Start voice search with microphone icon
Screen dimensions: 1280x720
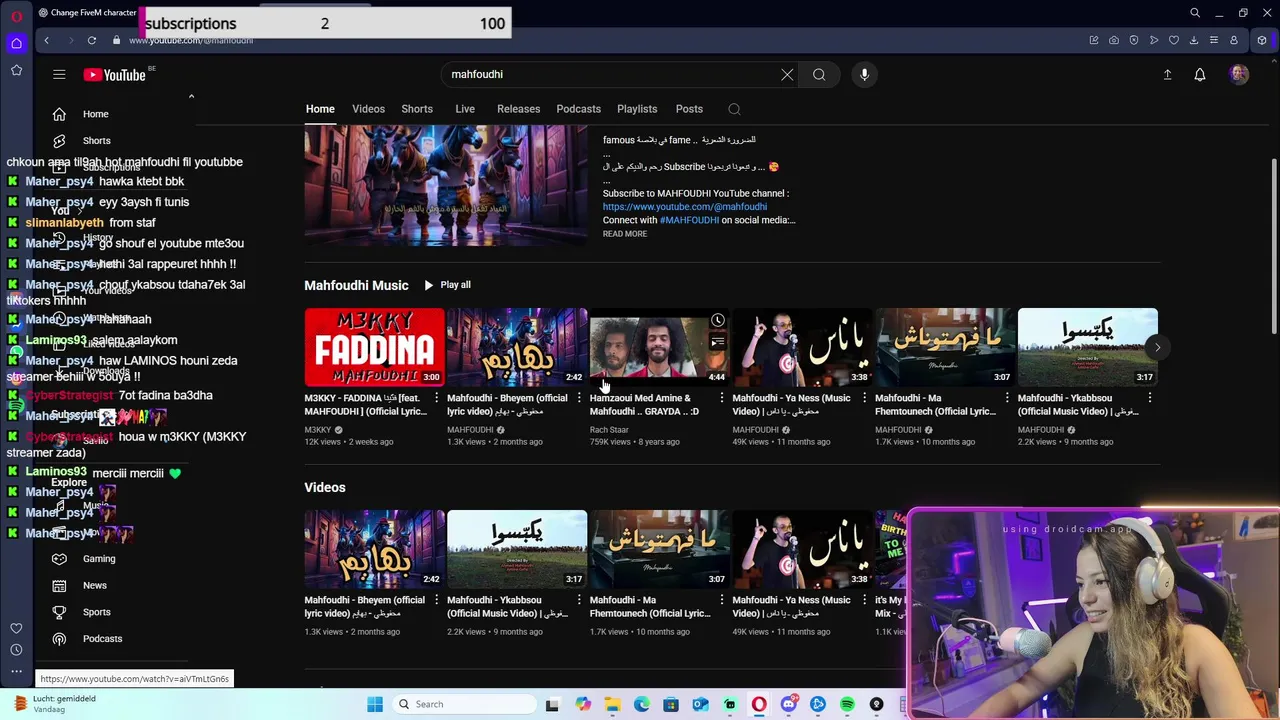(x=865, y=74)
